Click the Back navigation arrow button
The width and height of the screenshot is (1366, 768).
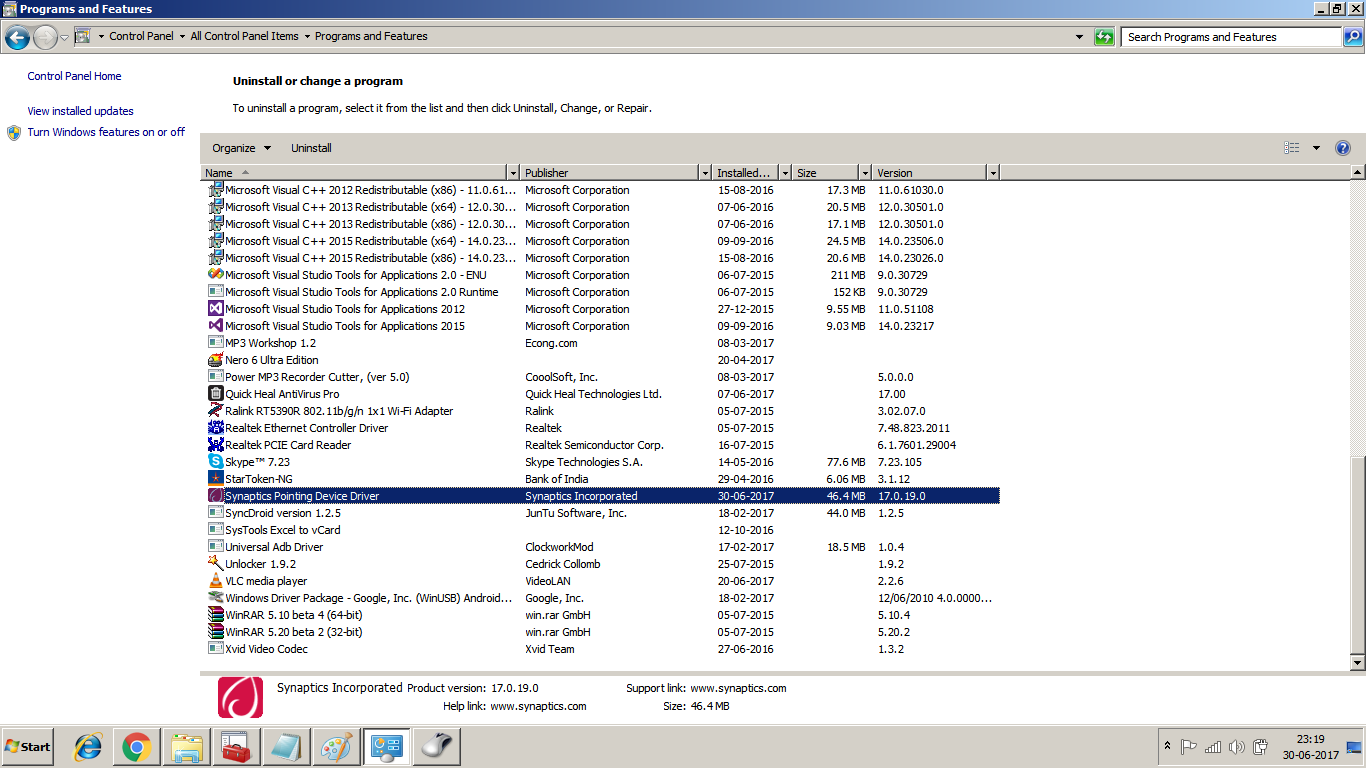click(17, 37)
